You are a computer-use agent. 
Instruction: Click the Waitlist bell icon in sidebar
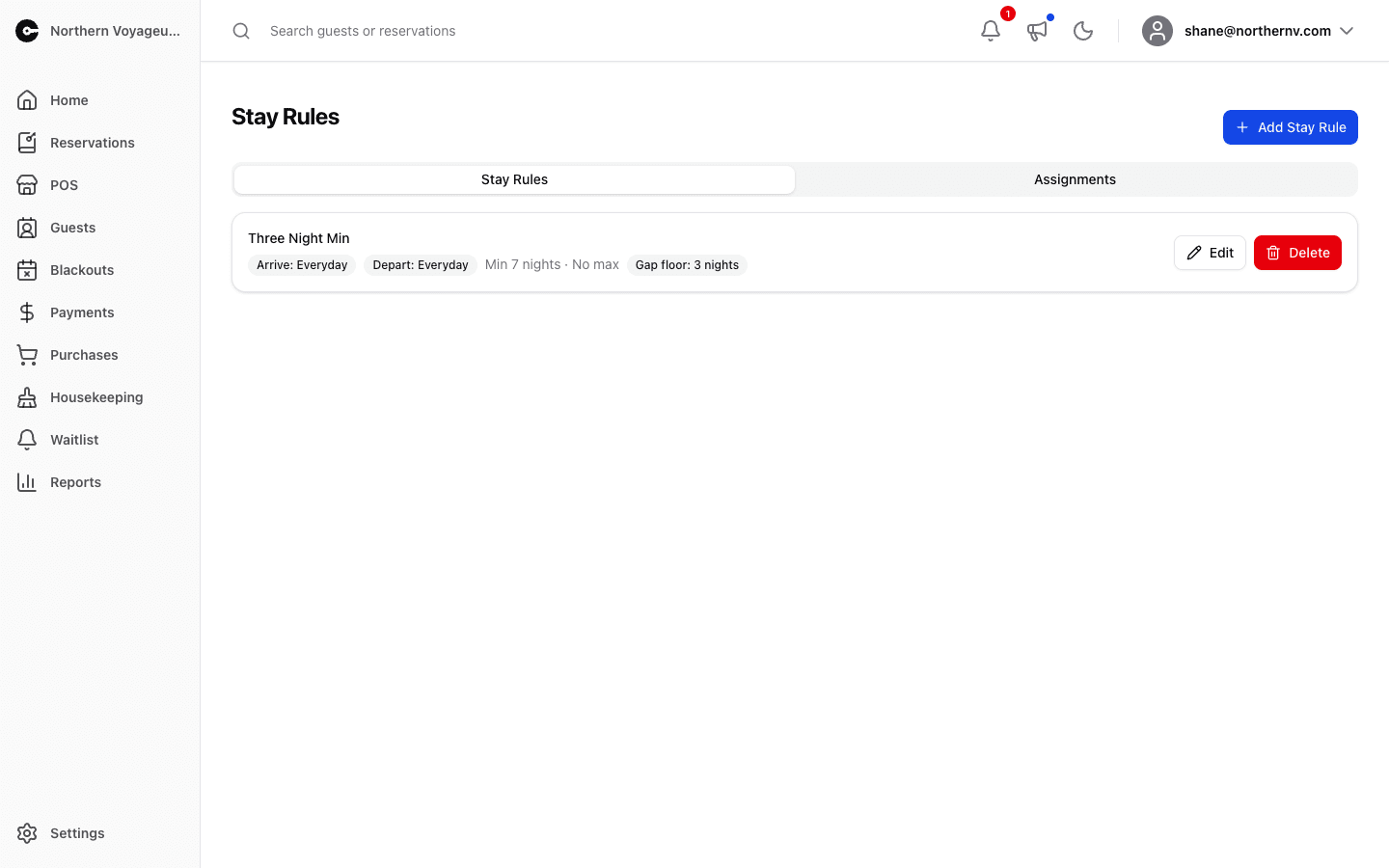tap(27, 440)
